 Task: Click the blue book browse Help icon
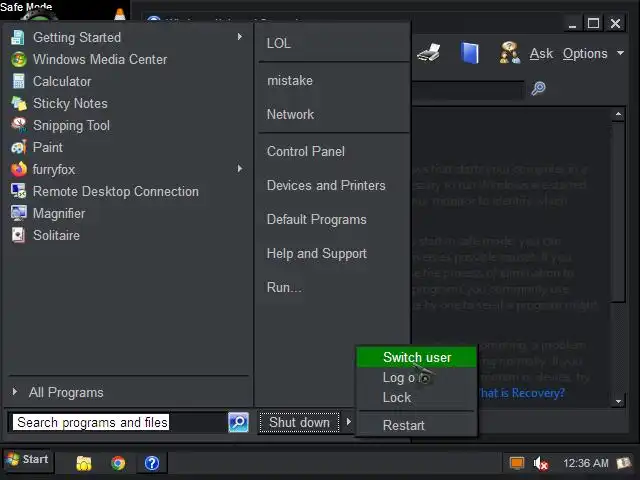(x=469, y=53)
